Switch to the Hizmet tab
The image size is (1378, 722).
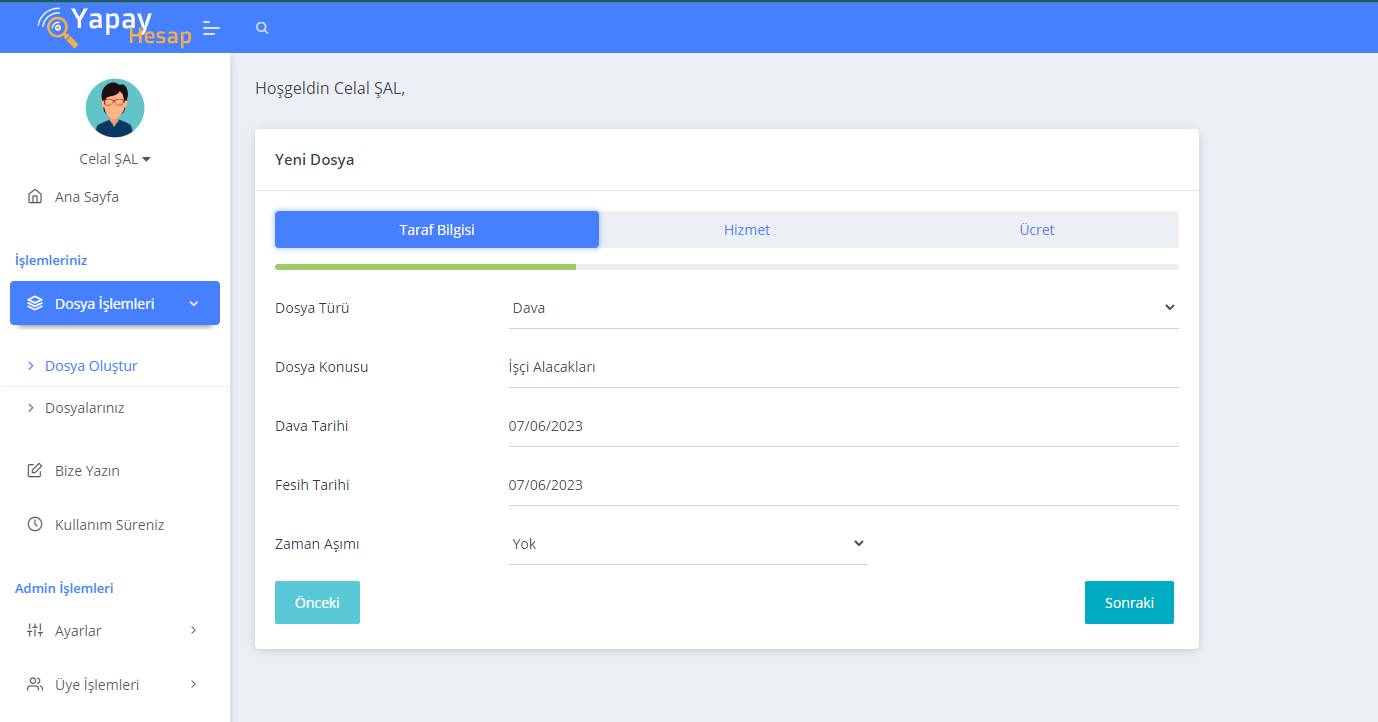tap(746, 230)
